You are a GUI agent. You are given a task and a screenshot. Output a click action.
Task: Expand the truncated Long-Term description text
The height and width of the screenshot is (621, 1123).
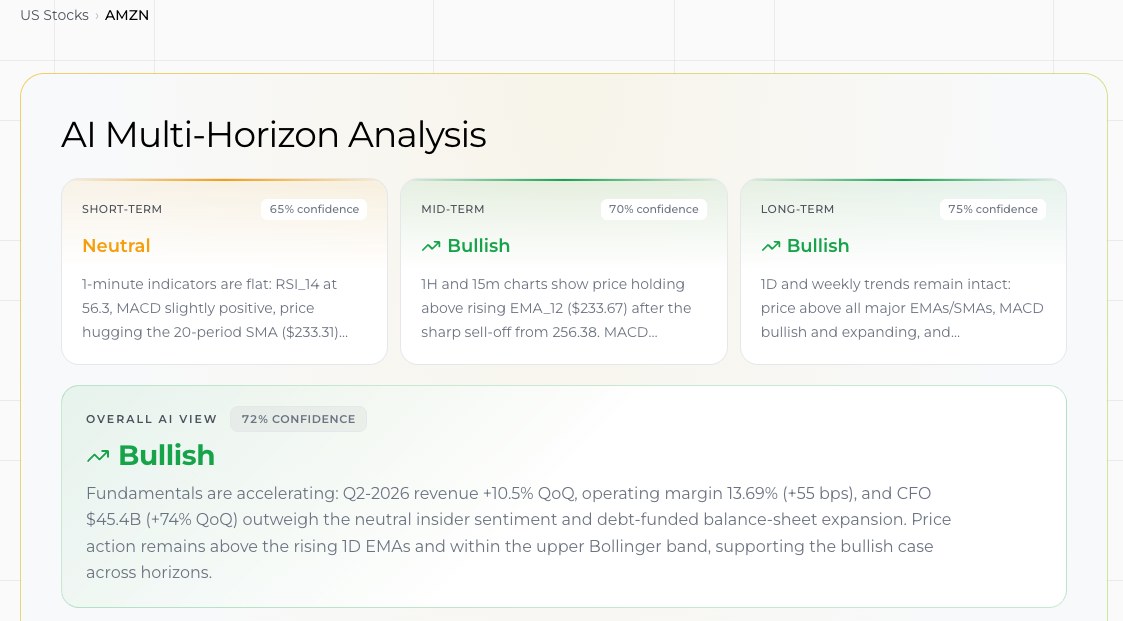coord(902,308)
